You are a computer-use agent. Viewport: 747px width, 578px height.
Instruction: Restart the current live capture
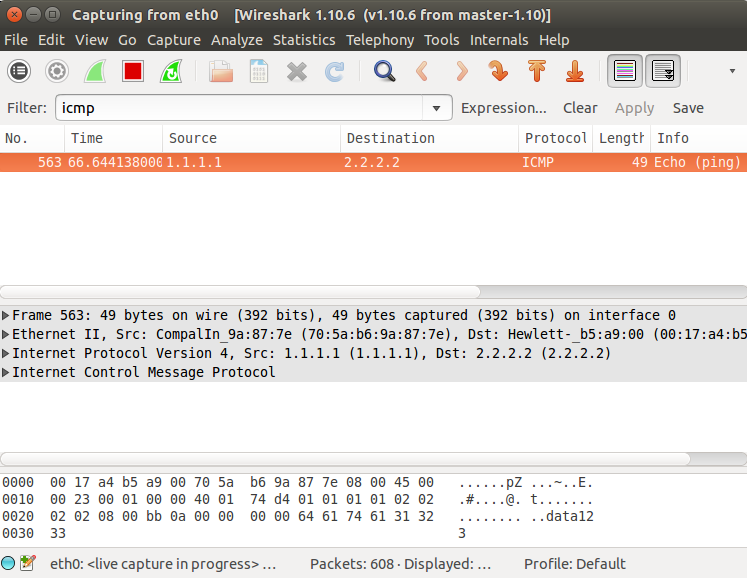coord(171,71)
